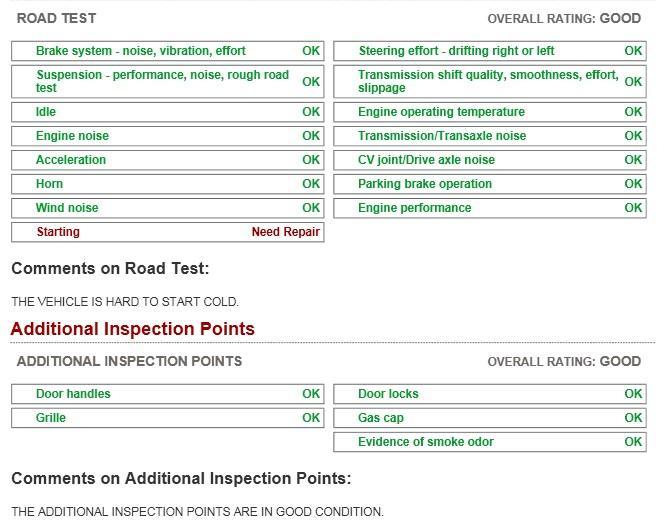Image resolution: width=657 pixels, height=523 pixels.
Task: Click the Idle inspection item
Action: coord(167,112)
